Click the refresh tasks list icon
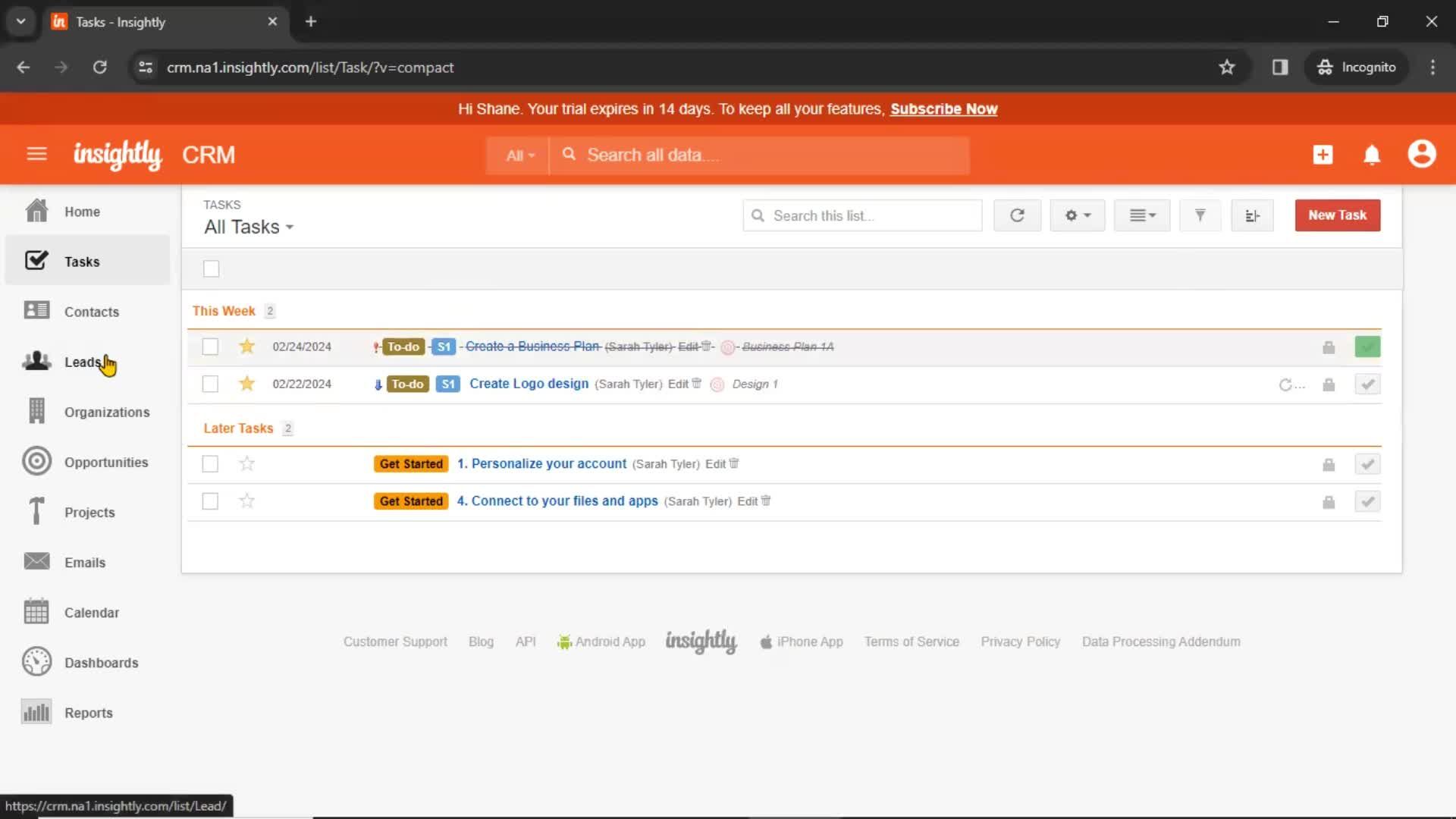Screen dimensions: 1456x819 [x=1016, y=215]
